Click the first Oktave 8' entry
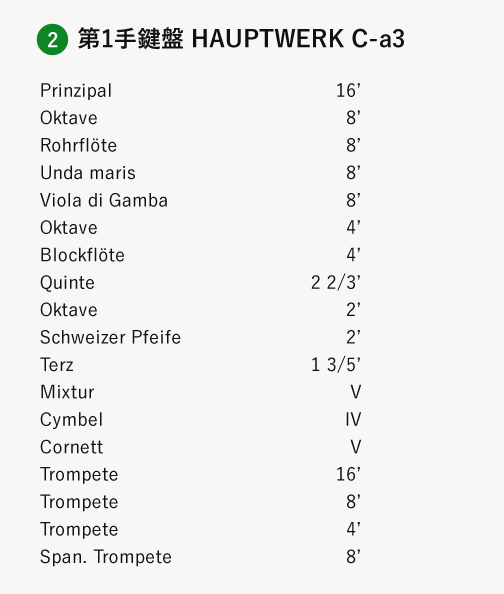This screenshot has height=594, width=504. tap(200, 118)
